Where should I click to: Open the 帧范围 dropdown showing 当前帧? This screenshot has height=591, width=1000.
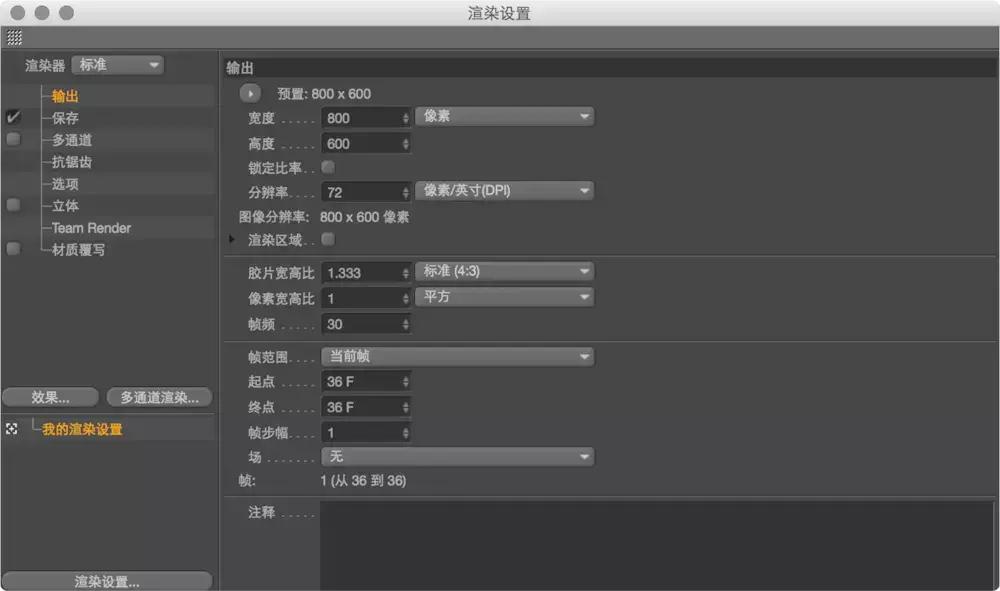click(x=457, y=356)
